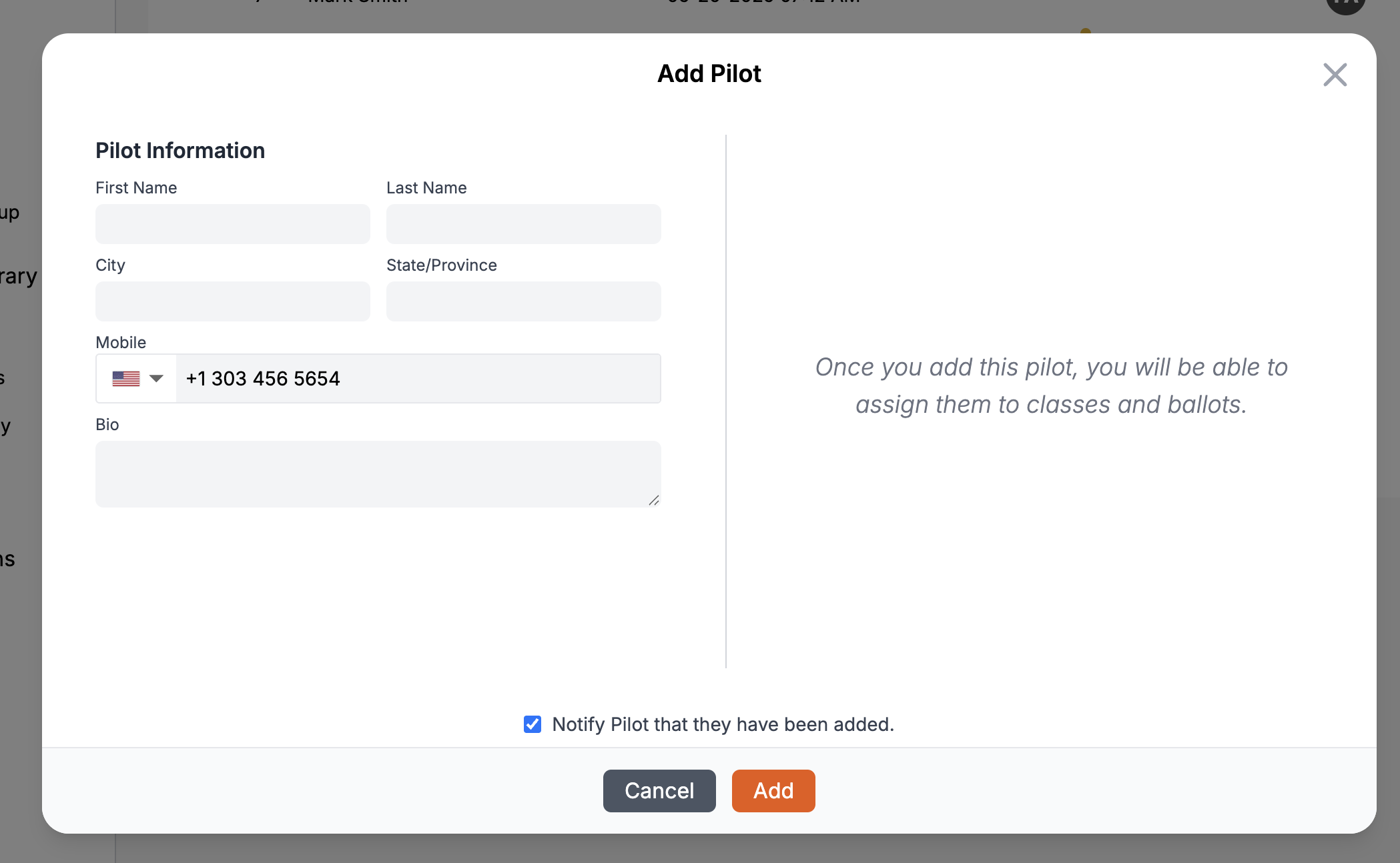This screenshot has width=1400, height=863.
Task: Click the 'Notify Pilot that they have been added' label
Action: pos(723,724)
